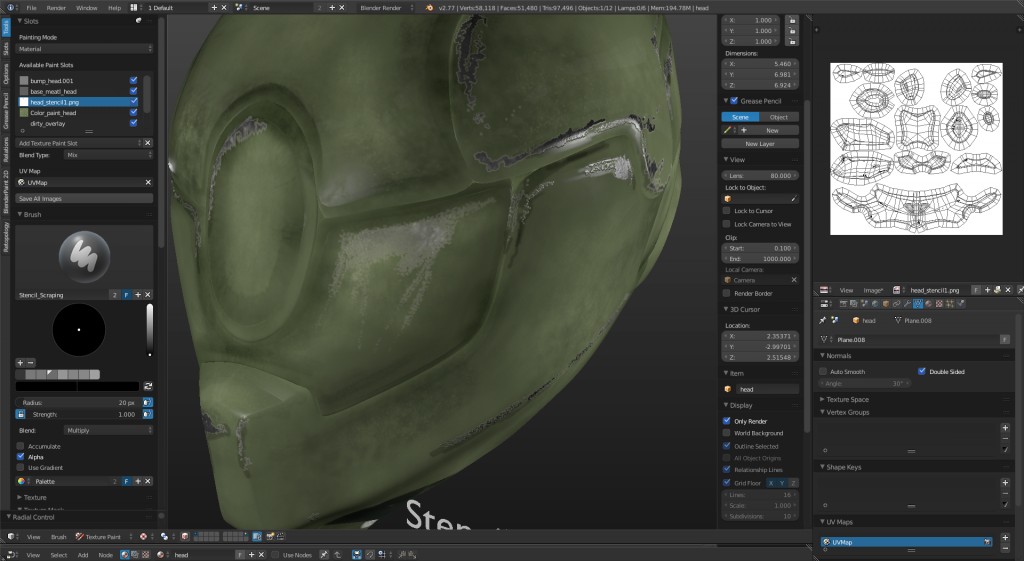Click the Palette color wheel icon

(22, 481)
